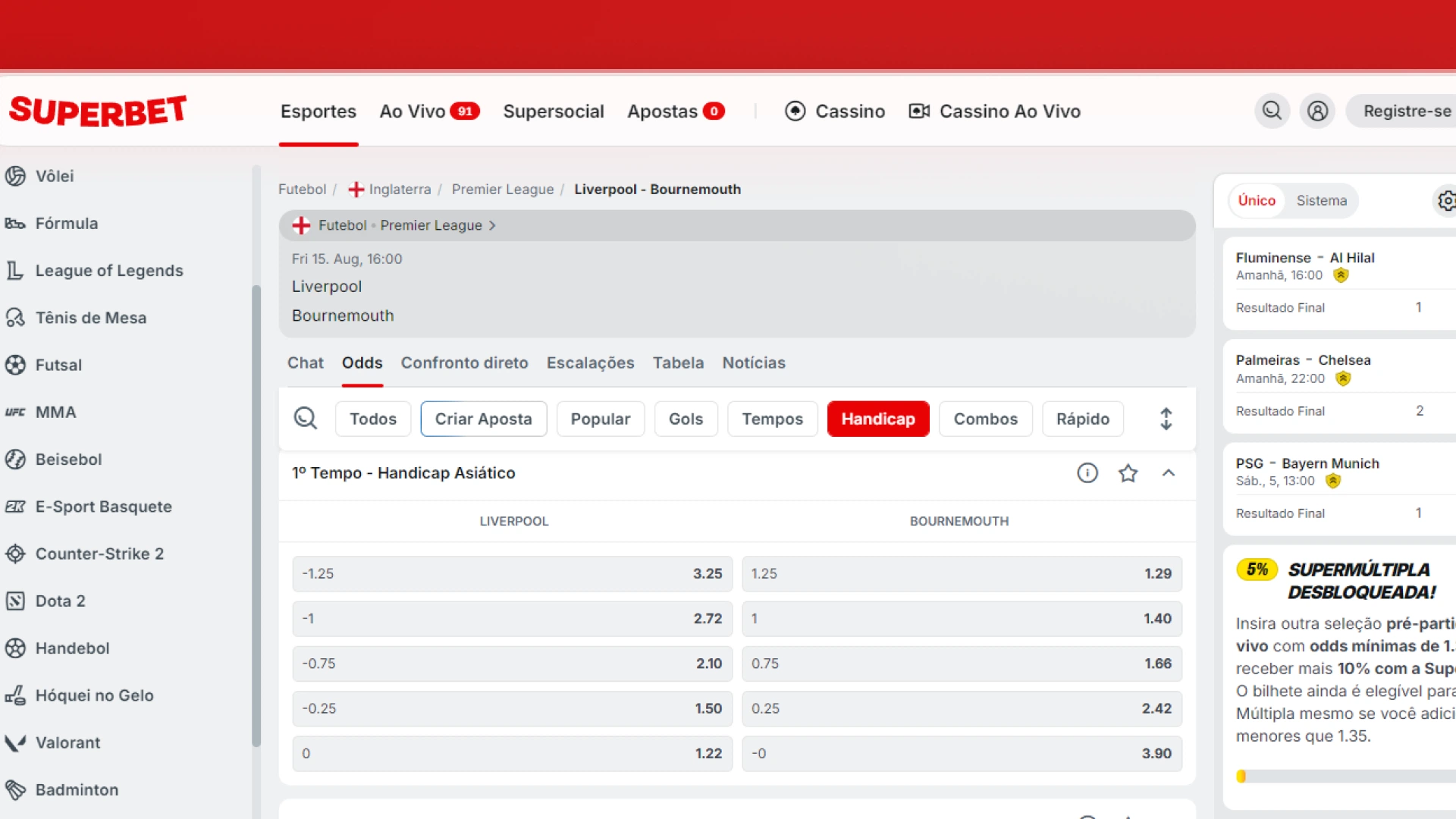Click the Dota 2 icon
Image resolution: width=1456 pixels, height=819 pixels.
15,601
